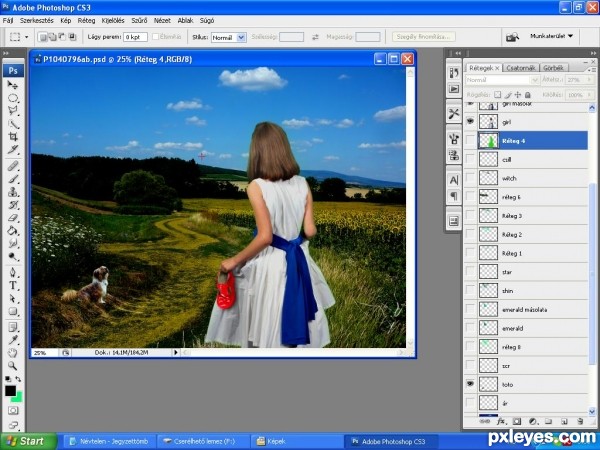Screen dimensions: 600x450
Task: Switch to the Csatornák tab
Action: pos(520,68)
